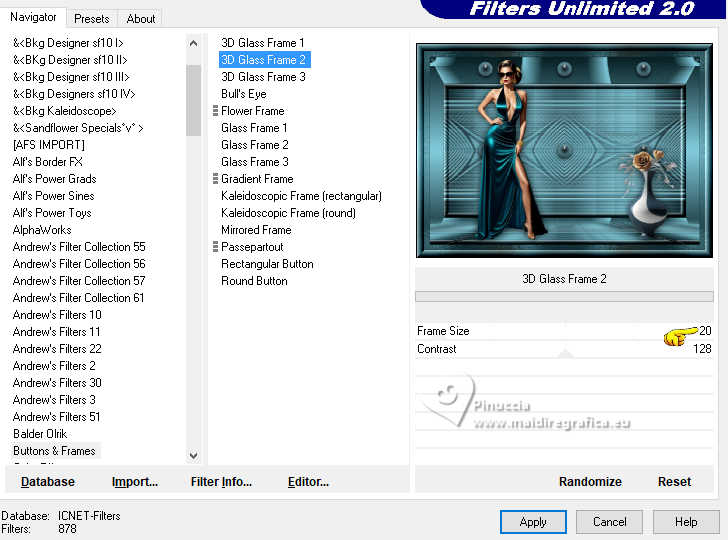Select &<Sandflower Specials°v°> category
This screenshot has height=540, width=728.
78,128
